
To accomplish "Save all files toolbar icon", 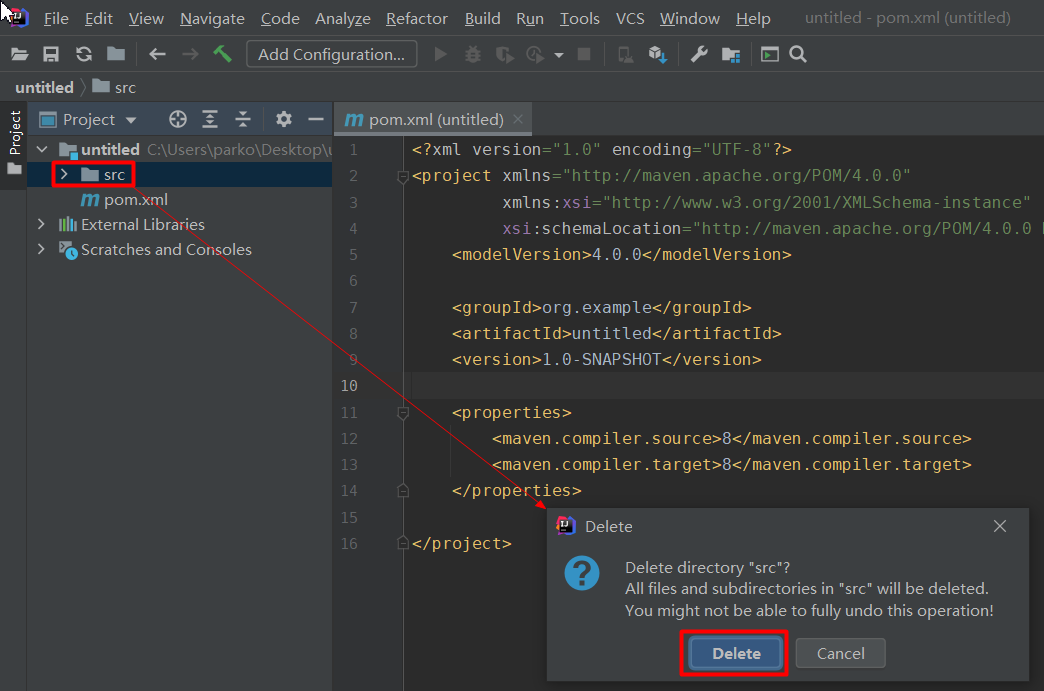I will tap(51, 55).
